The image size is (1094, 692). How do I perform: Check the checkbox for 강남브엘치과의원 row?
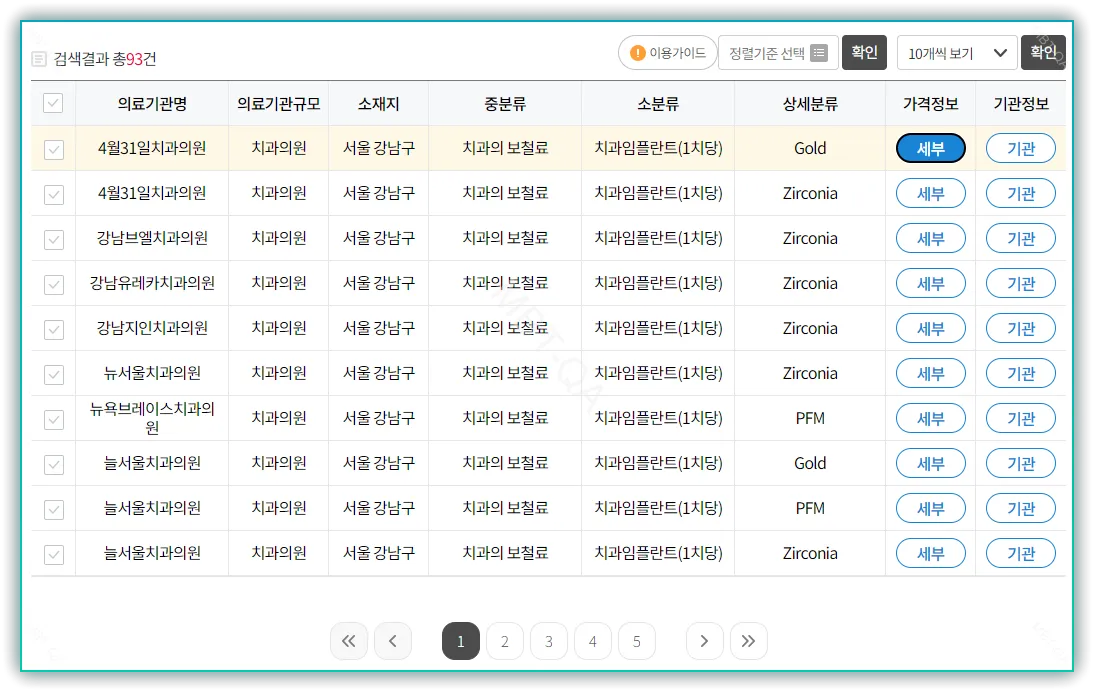point(53,238)
